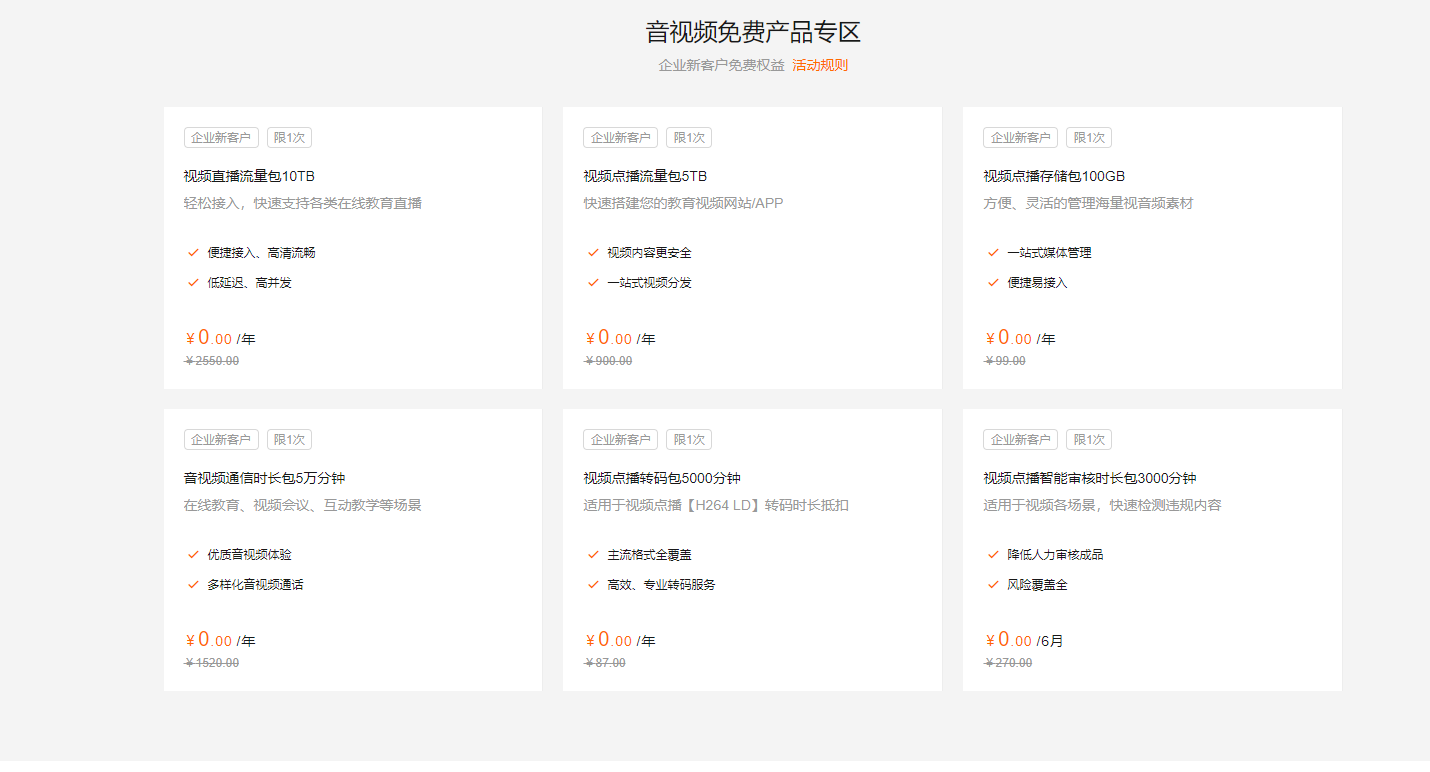Click the checkmark icon beside 视频内容更安全

pyautogui.click(x=593, y=253)
